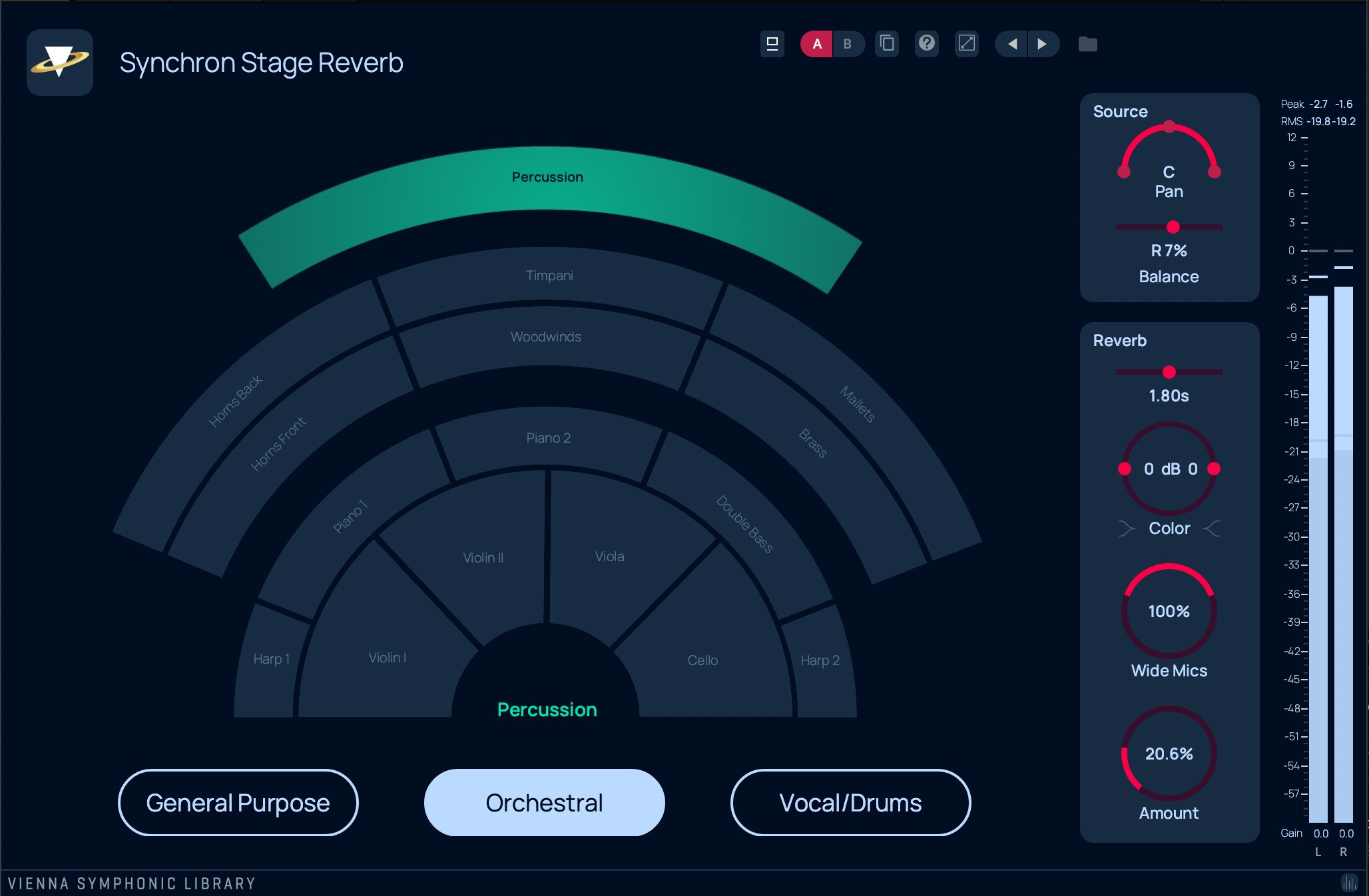Select the Vocal/Drums preset category

tap(851, 803)
